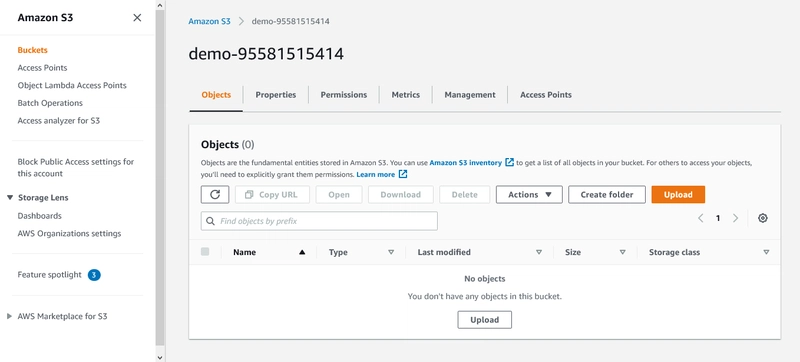This screenshot has height=362, width=800.
Task: Click the sidebar vertical scrollbar
Action: pyautogui.click(x=160, y=178)
